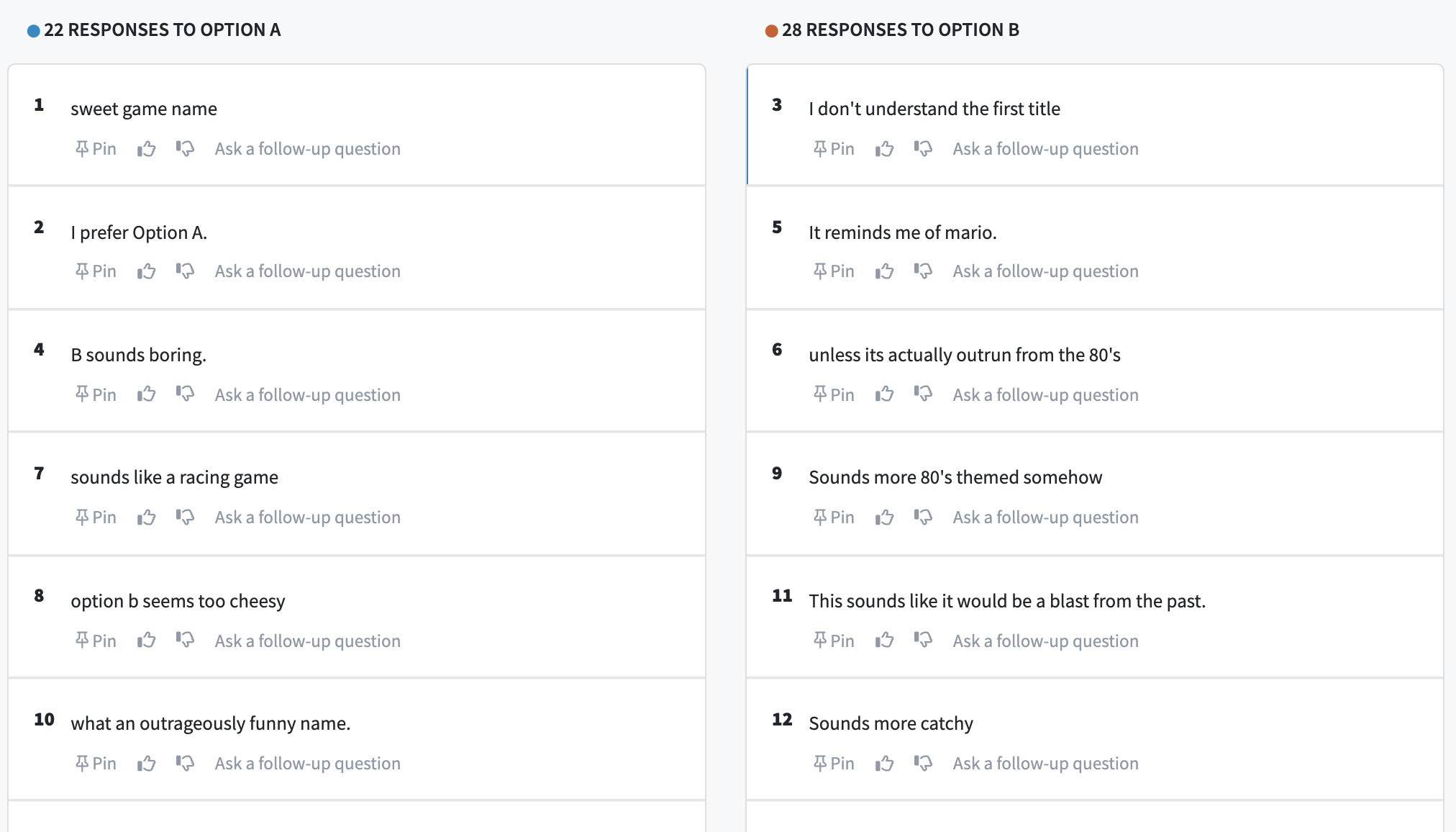Ask follow-up on 'I don't understand the first title'
The width and height of the screenshot is (1456, 832).
[1046, 149]
